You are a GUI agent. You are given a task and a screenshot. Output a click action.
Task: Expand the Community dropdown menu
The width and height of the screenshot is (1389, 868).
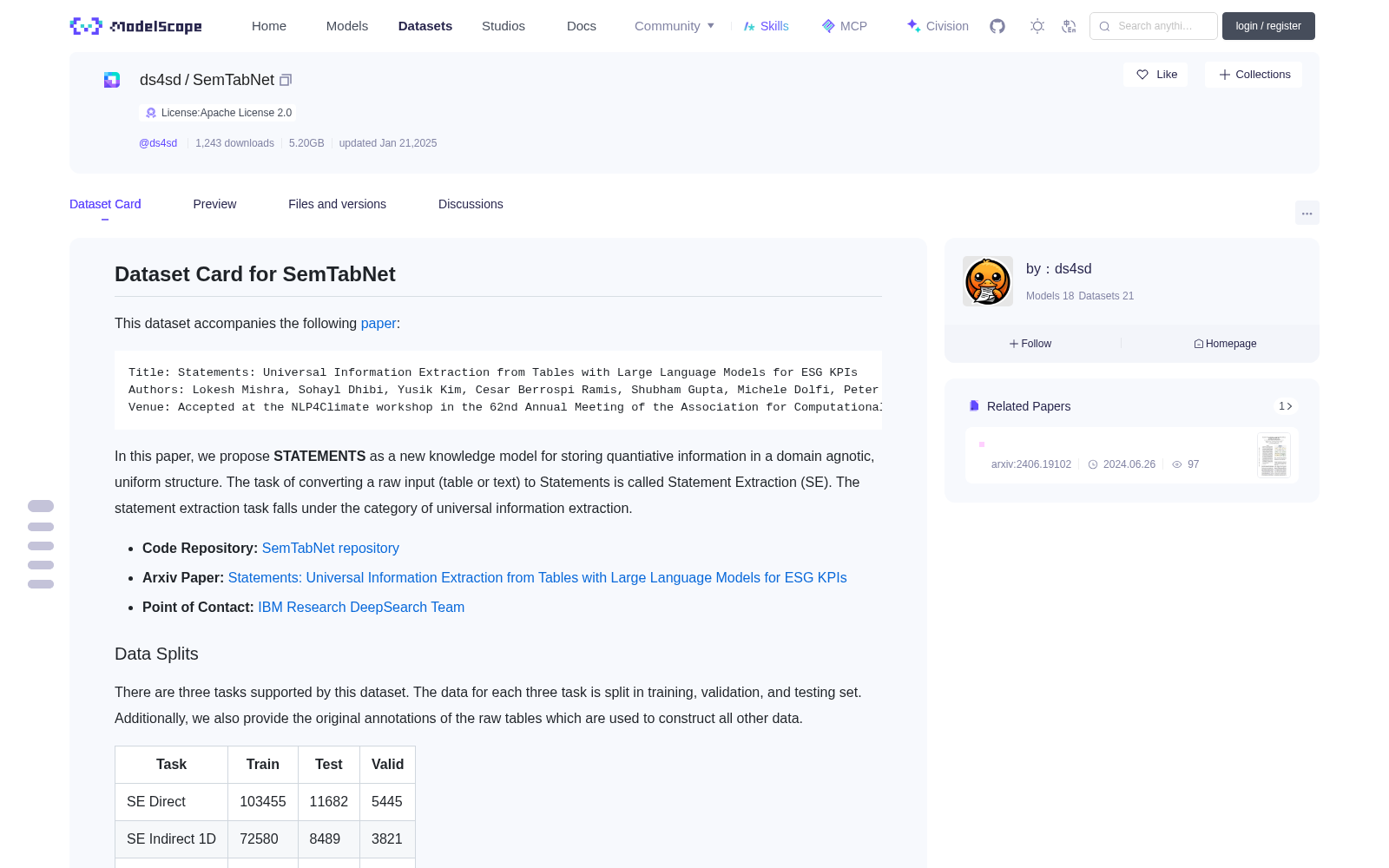675,26
